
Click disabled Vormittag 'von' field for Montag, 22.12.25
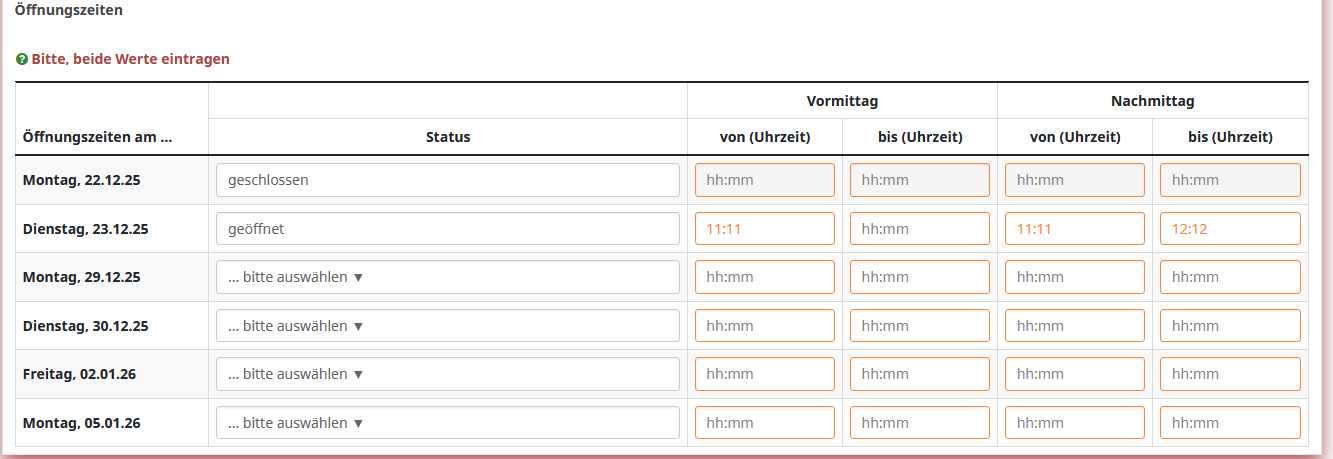(764, 180)
